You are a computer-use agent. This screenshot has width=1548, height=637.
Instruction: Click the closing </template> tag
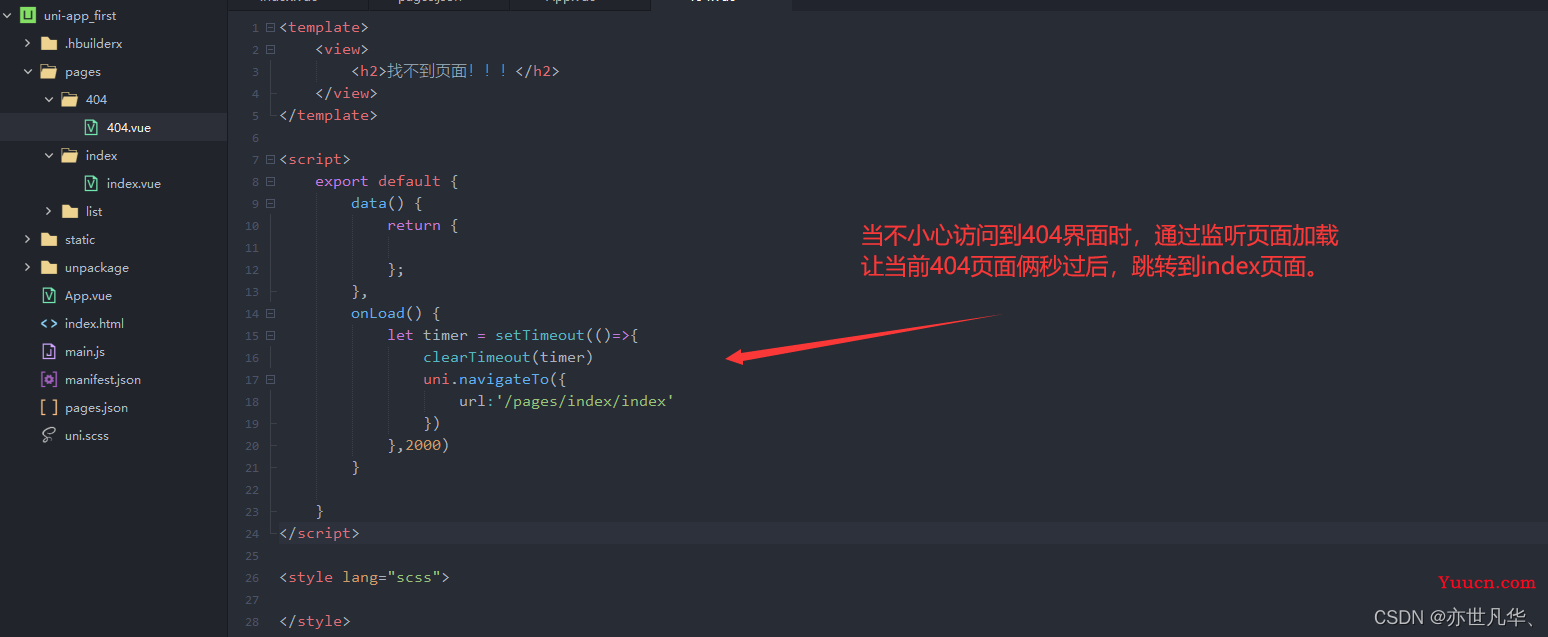click(328, 116)
